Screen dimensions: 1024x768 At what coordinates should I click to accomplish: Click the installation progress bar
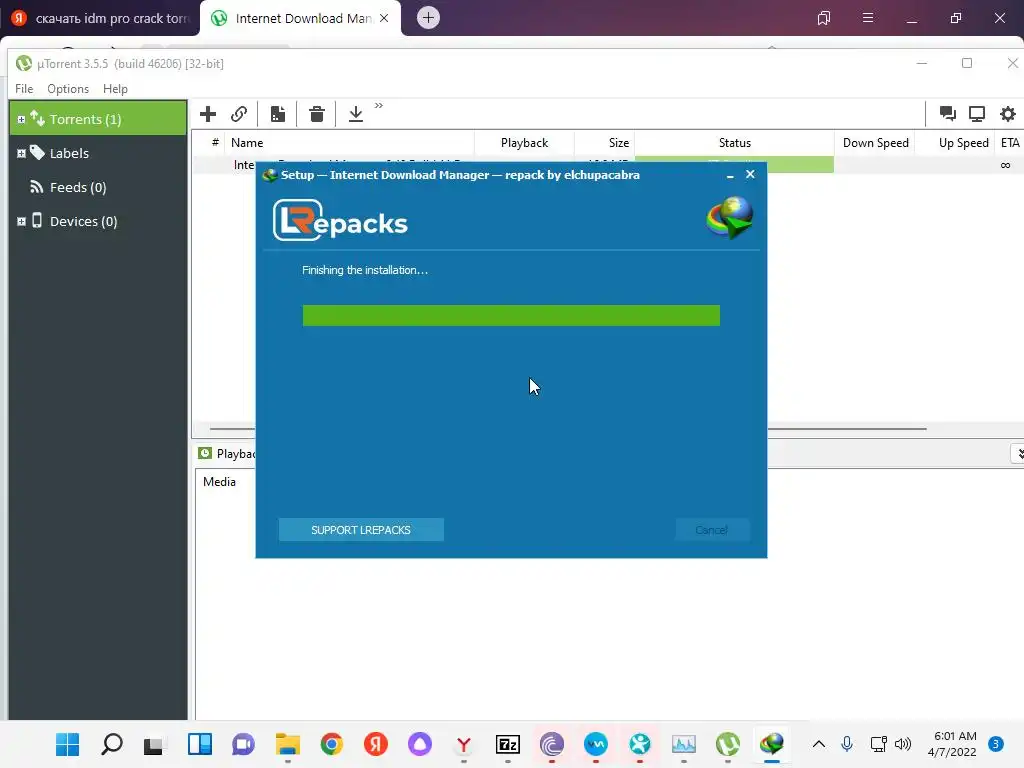pyautogui.click(x=511, y=315)
